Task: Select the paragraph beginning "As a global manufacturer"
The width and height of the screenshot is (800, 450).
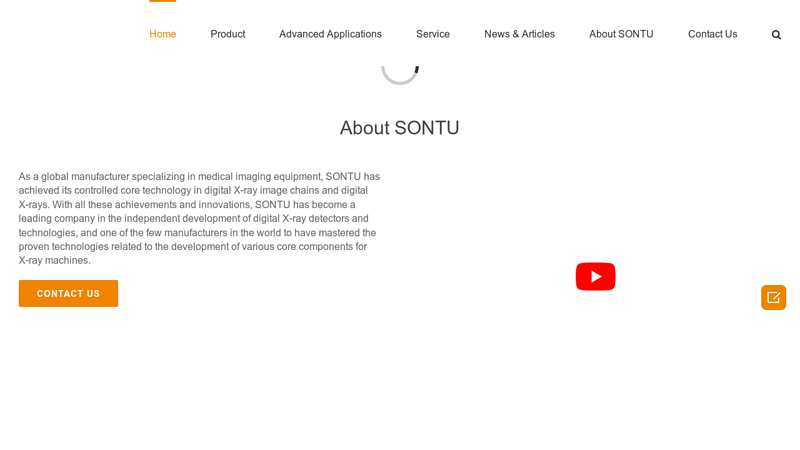Action: [x=199, y=218]
